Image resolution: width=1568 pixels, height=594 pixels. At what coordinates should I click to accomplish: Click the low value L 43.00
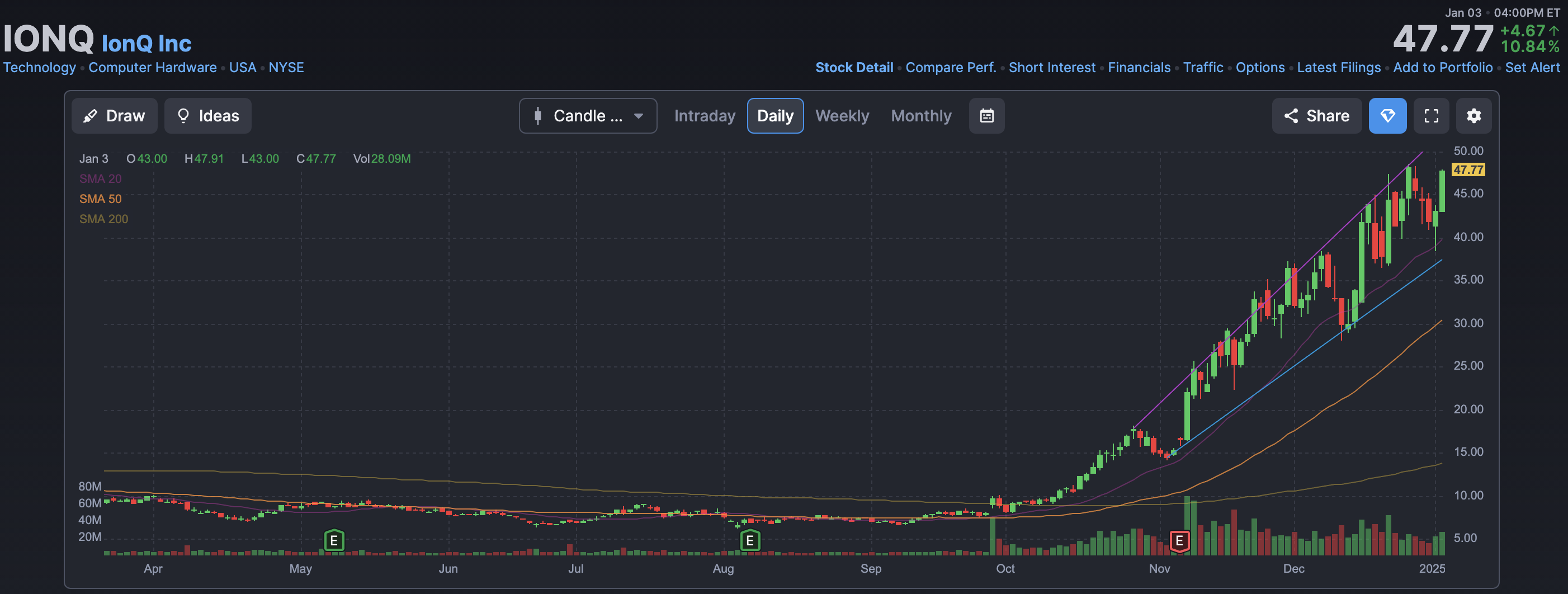click(260, 159)
